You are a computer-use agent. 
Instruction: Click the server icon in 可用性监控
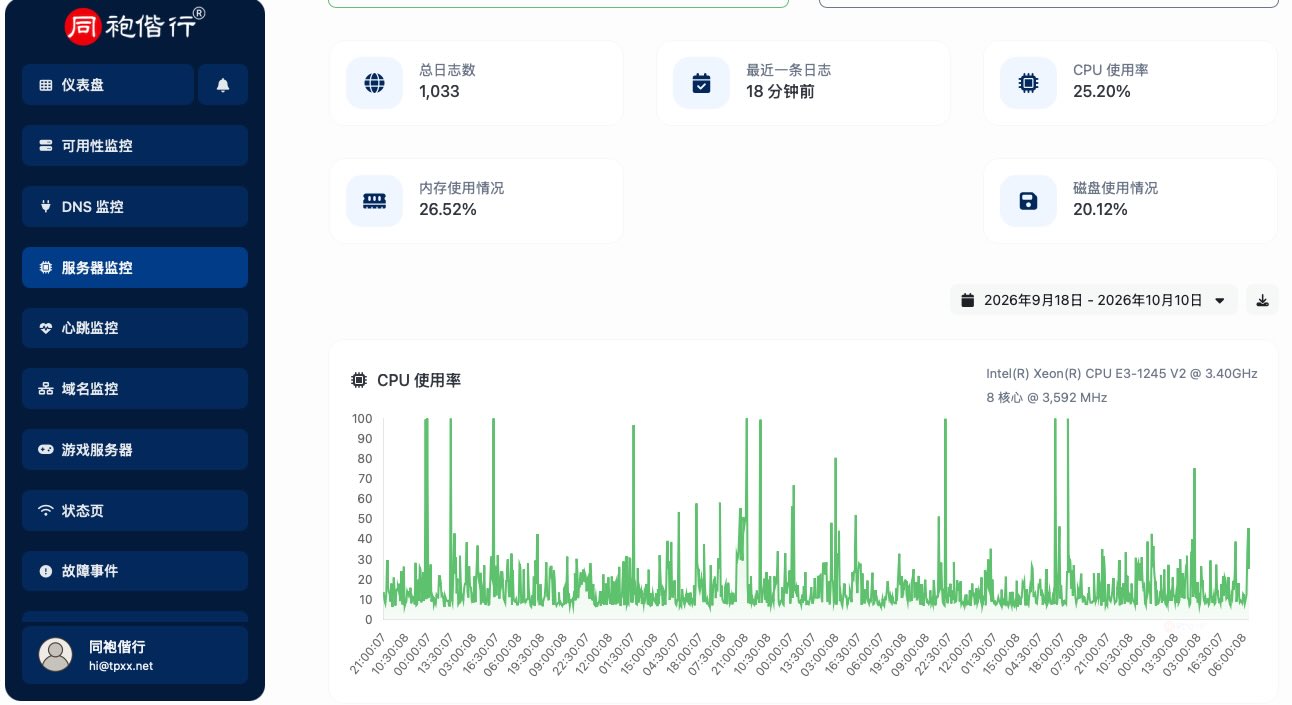(46, 146)
